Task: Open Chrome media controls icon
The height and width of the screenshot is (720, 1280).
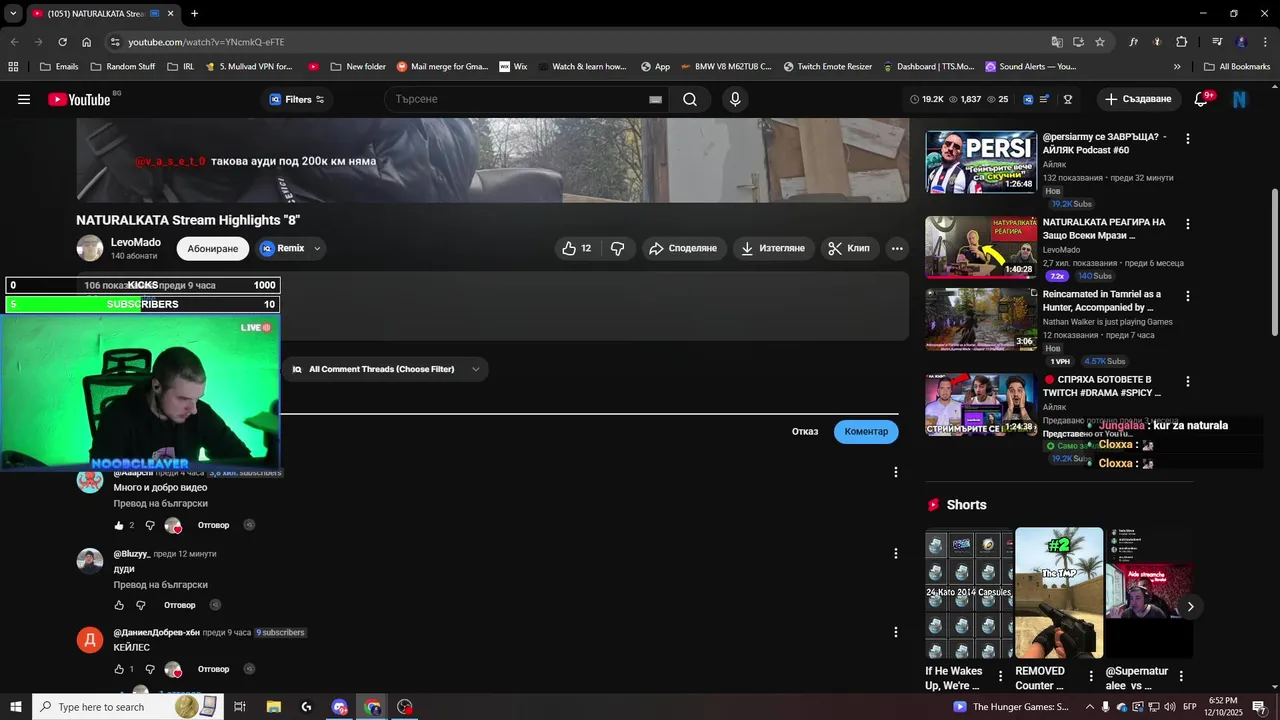Action: pyautogui.click(x=1217, y=42)
